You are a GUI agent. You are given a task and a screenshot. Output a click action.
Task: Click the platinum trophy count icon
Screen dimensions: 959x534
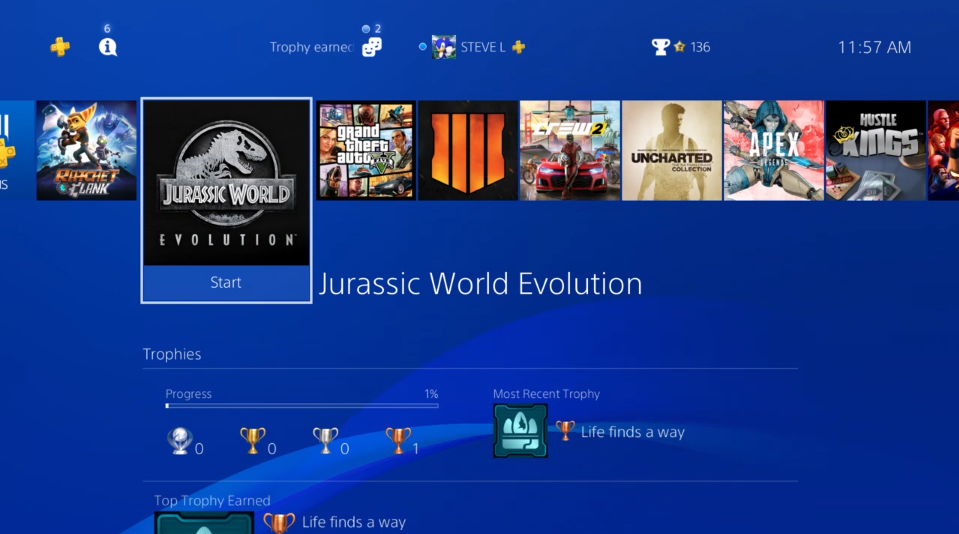click(180, 440)
